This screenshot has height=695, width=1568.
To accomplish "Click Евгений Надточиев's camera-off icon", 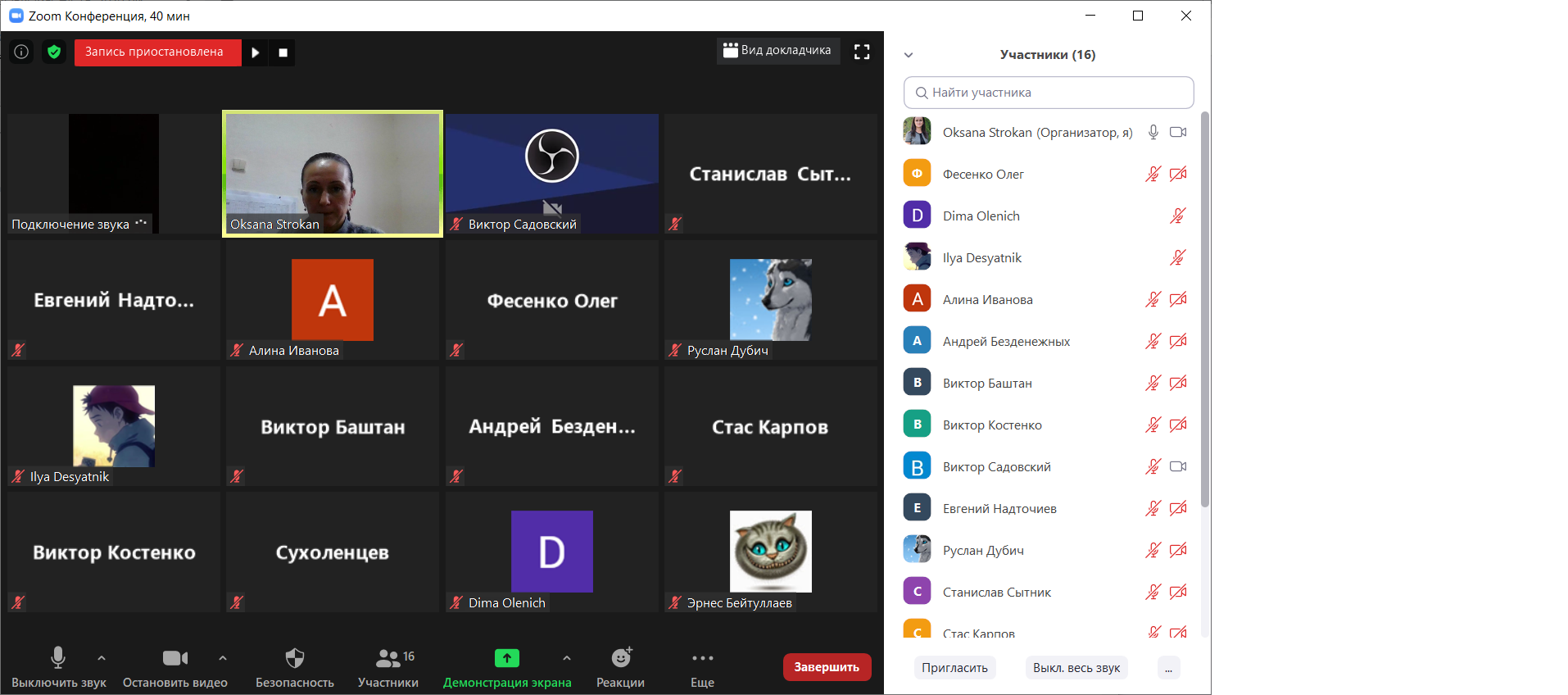I will coord(1178,508).
